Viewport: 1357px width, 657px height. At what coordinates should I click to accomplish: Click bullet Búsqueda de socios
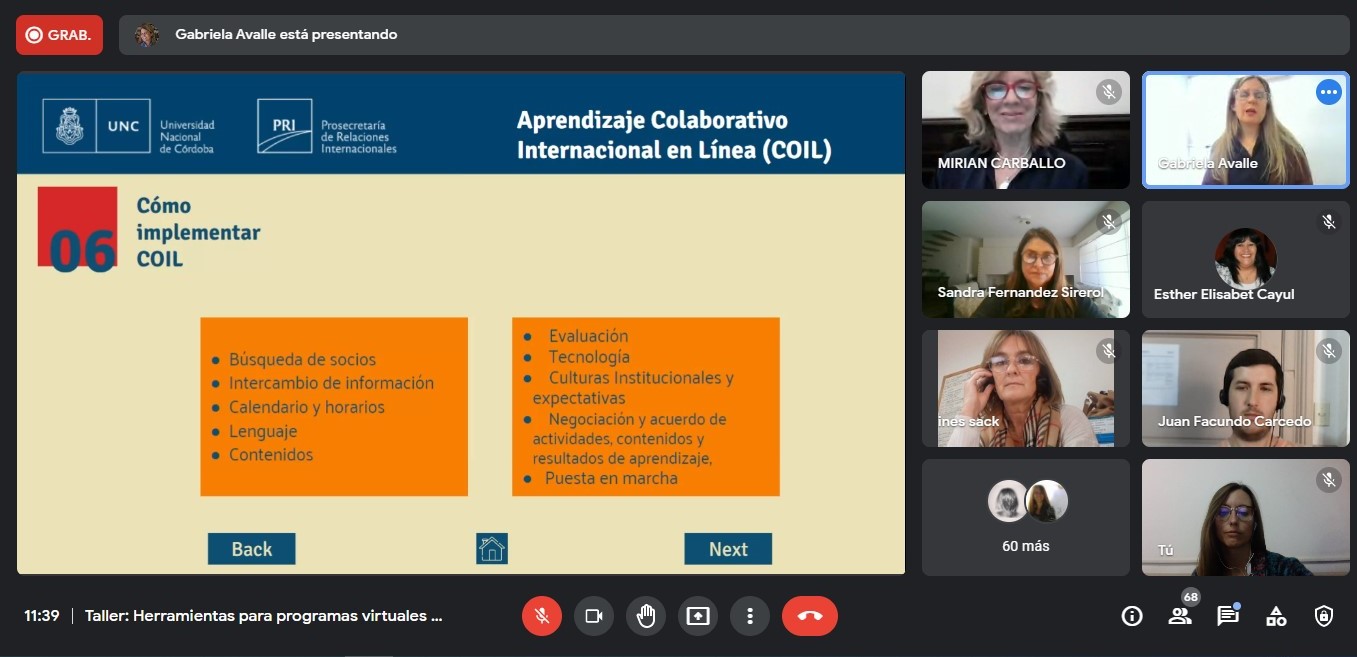[302, 359]
